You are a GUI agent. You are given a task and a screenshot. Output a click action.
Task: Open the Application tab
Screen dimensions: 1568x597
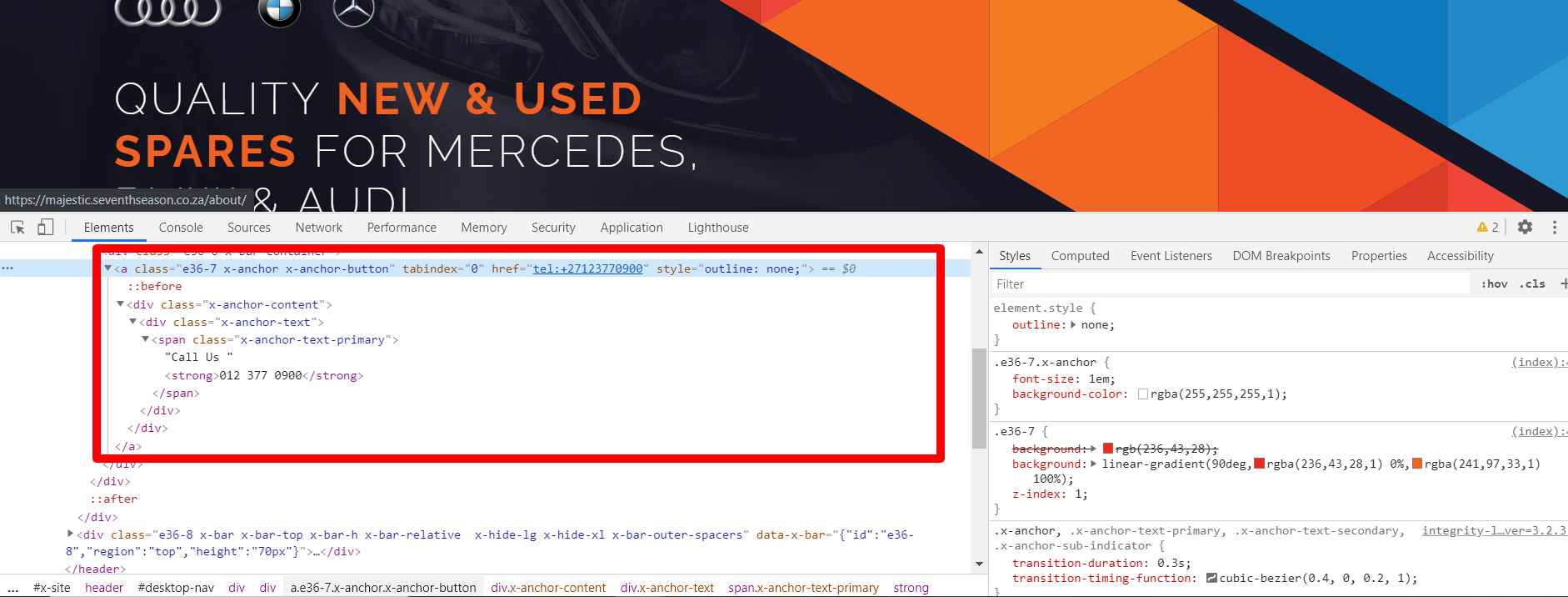632,228
